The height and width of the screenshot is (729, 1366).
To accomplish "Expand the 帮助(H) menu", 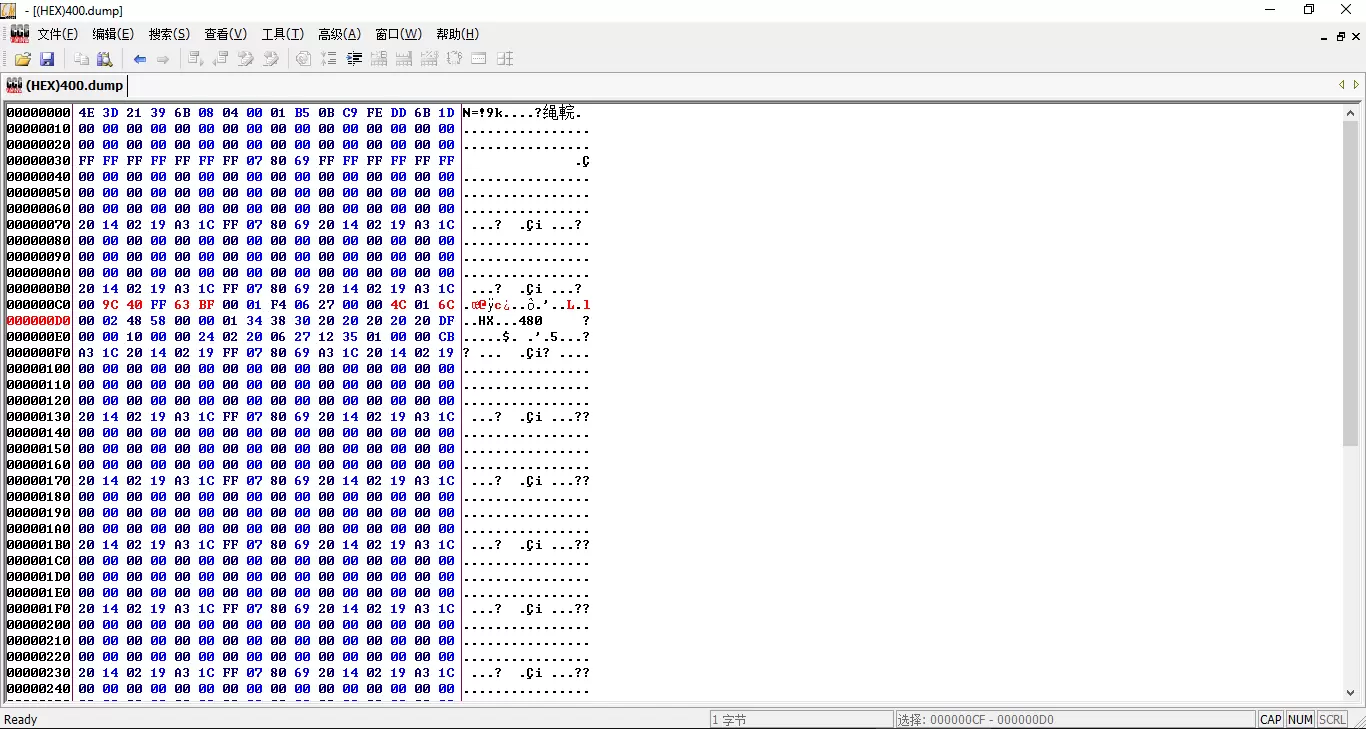I will [457, 34].
